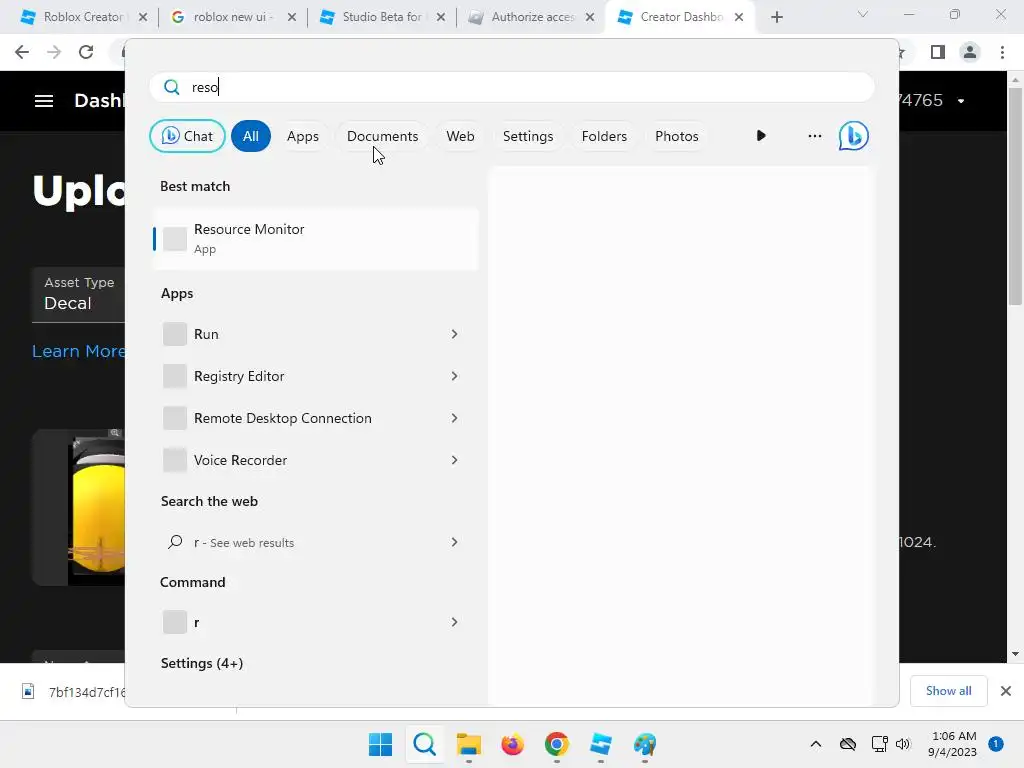Switch to the Apps filter

pos(303,136)
